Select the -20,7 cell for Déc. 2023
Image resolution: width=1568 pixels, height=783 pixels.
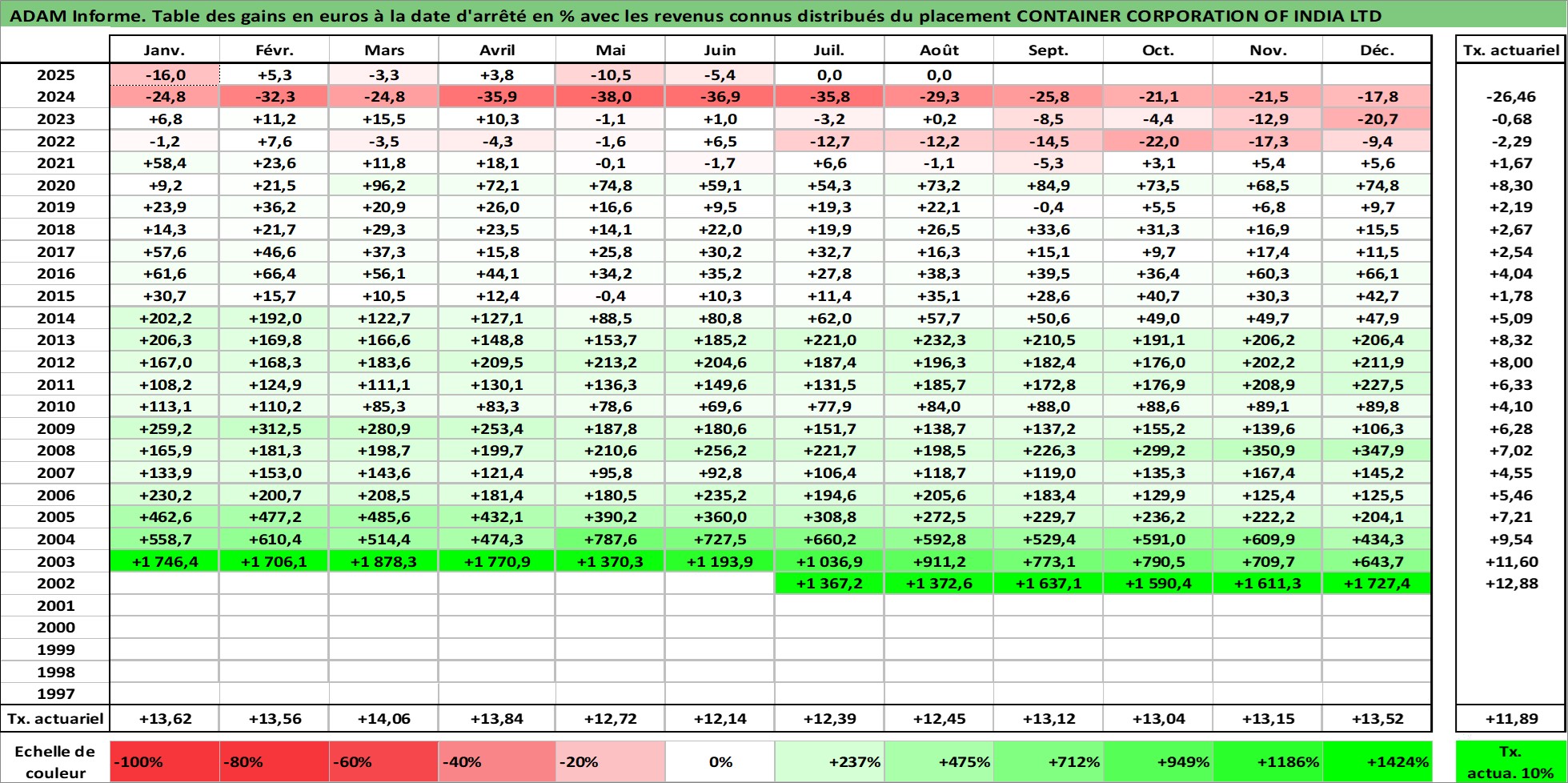1377,119
